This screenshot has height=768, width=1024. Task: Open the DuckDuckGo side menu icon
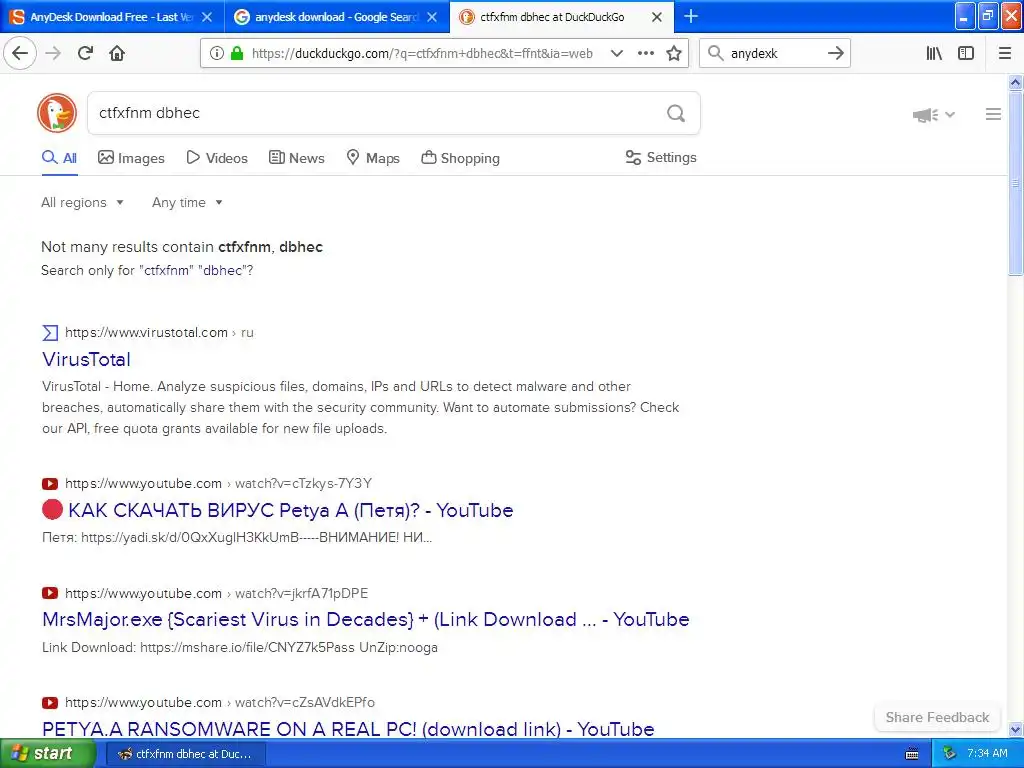(x=993, y=114)
